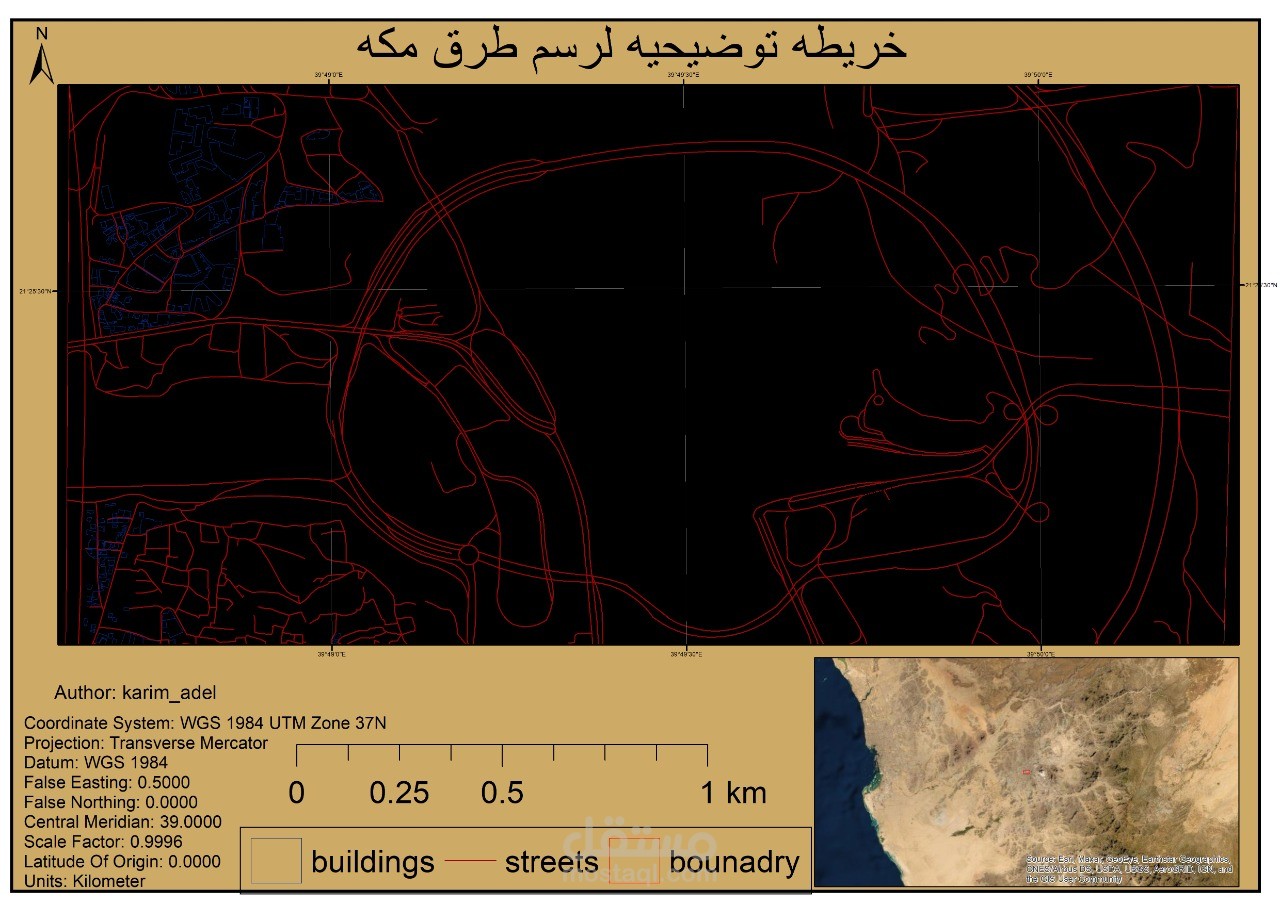Click the "streets" legend label

551,862
